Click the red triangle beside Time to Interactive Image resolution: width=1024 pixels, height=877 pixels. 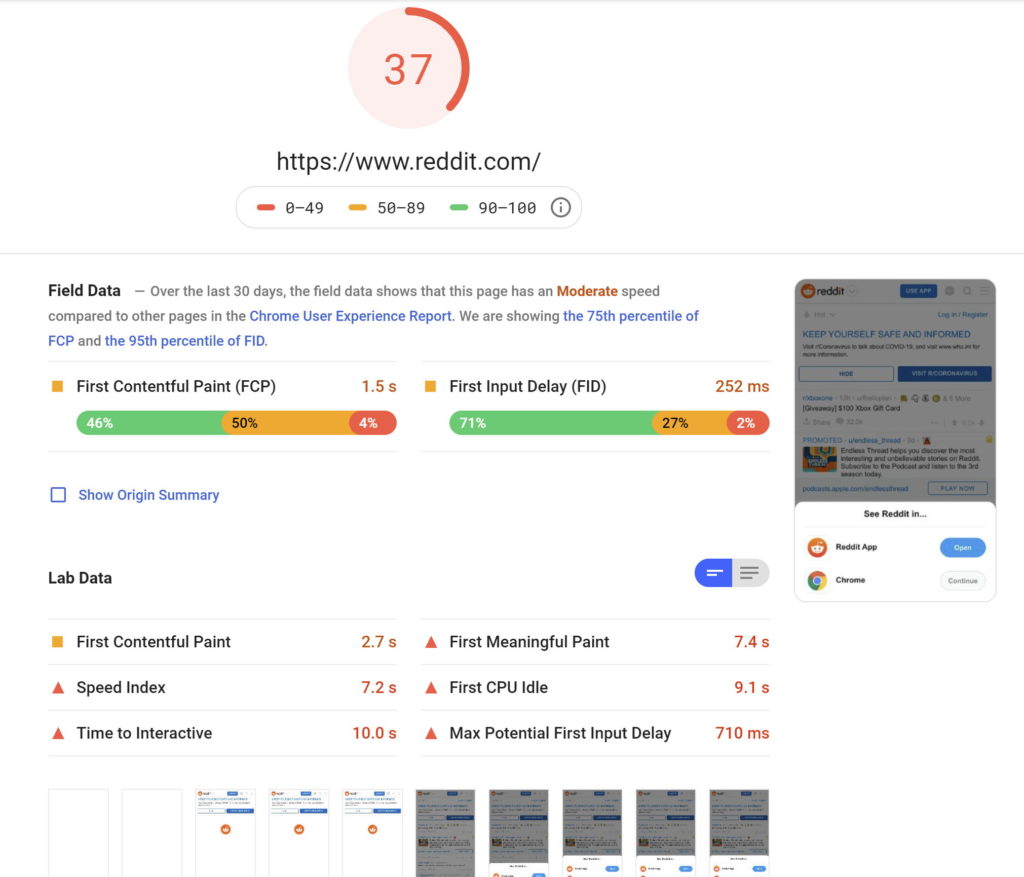point(58,733)
